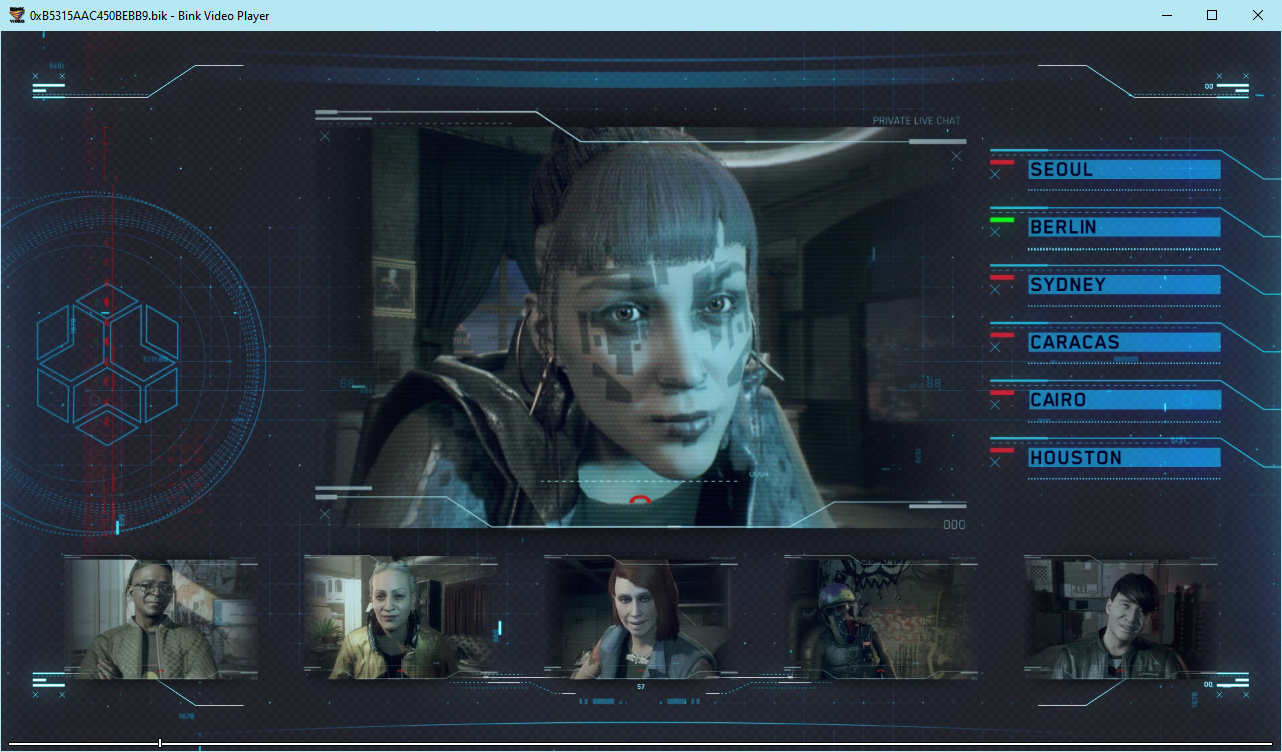This screenshot has height=752, width=1282.
Task: Click the Bink Video Player title bar icon
Action: point(16,15)
